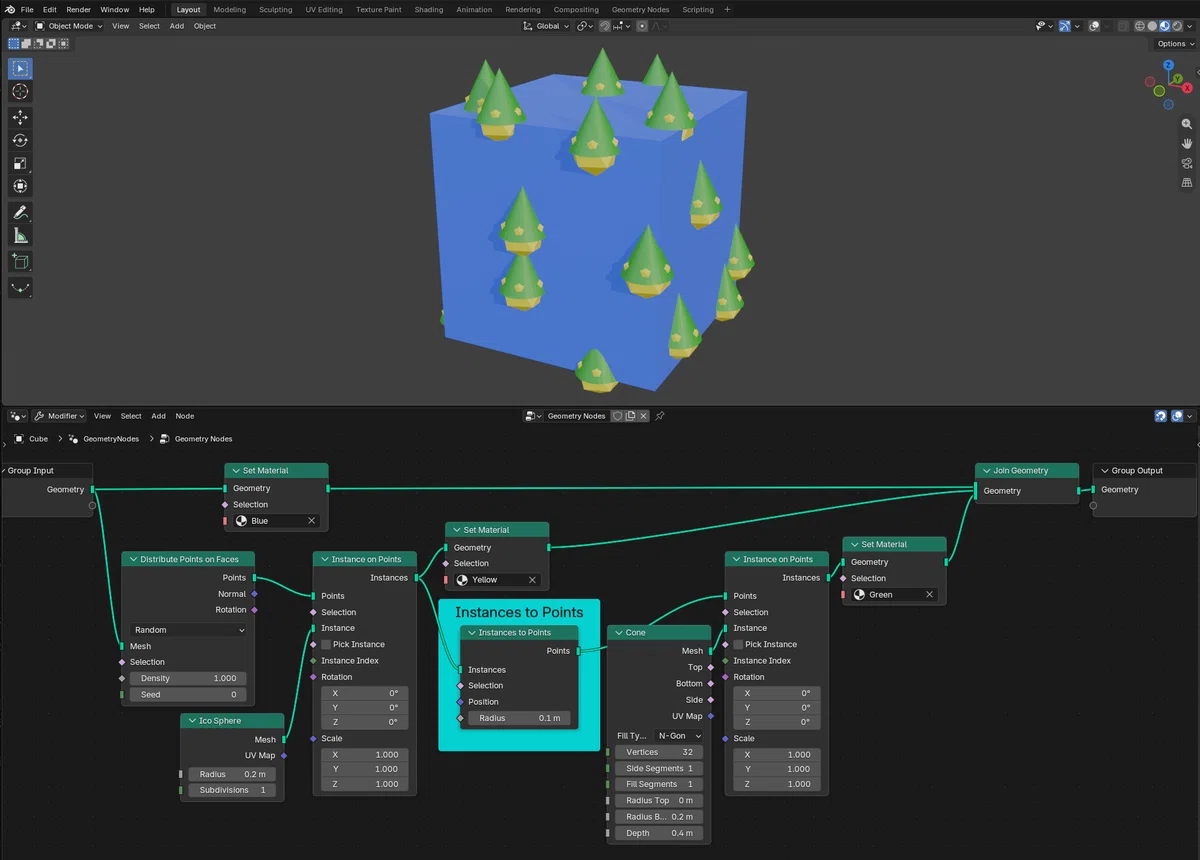Open the Global transform orientation dropdown
This screenshot has width=1200, height=860.
click(546, 26)
